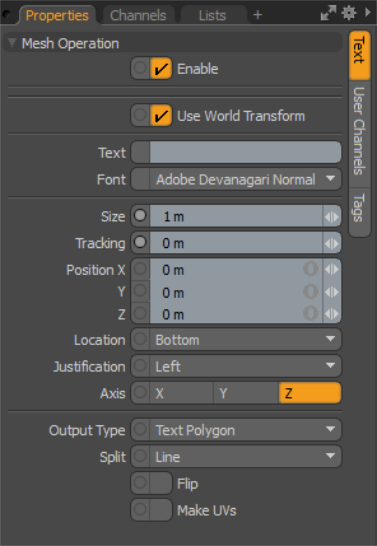Open the panel options arrow at top right
Viewport: 377px width, 546px height.
tap(368, 13)
